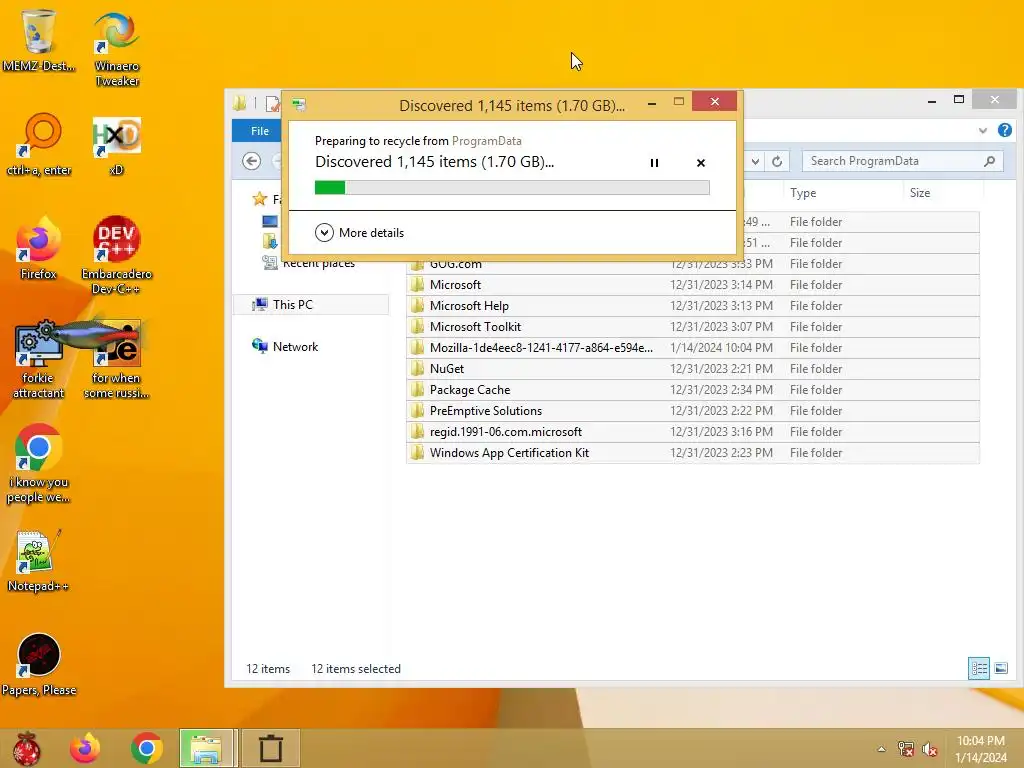
Task: Open the address bar history dropdown
Action: 755,161
